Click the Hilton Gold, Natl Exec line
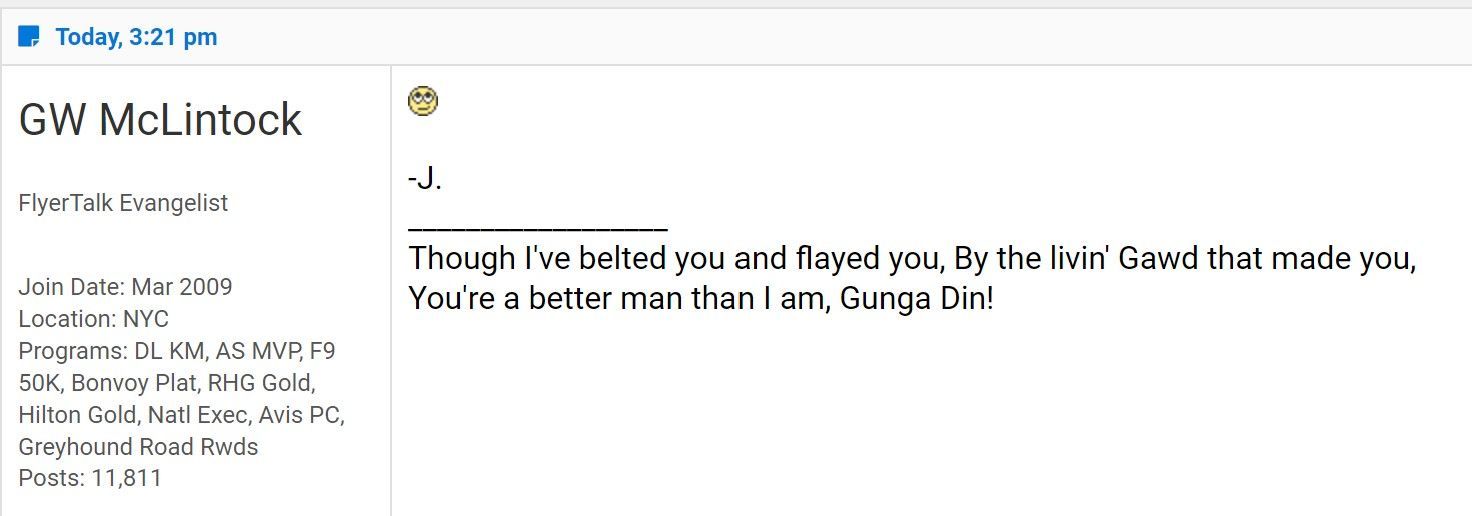This screenshot has width=1472, height=516. pyautogui.click(x=182, y=414)
